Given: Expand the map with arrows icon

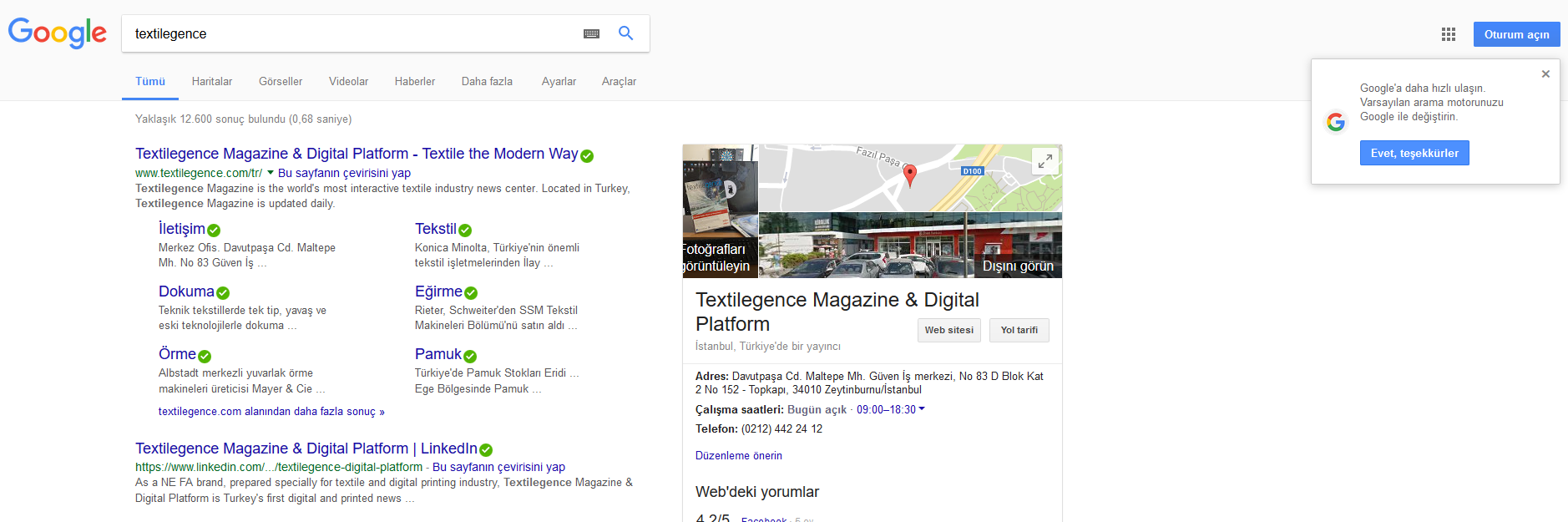Looking at the screenshot, I should (x=1044, y=161).
